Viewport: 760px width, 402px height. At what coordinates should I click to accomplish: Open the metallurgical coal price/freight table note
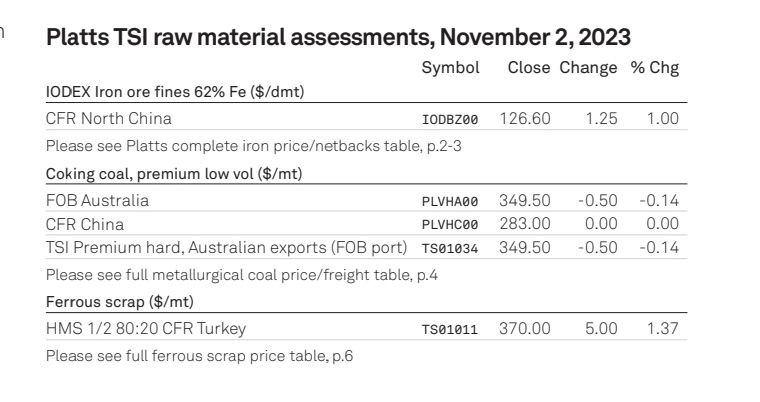coord(241,275)
